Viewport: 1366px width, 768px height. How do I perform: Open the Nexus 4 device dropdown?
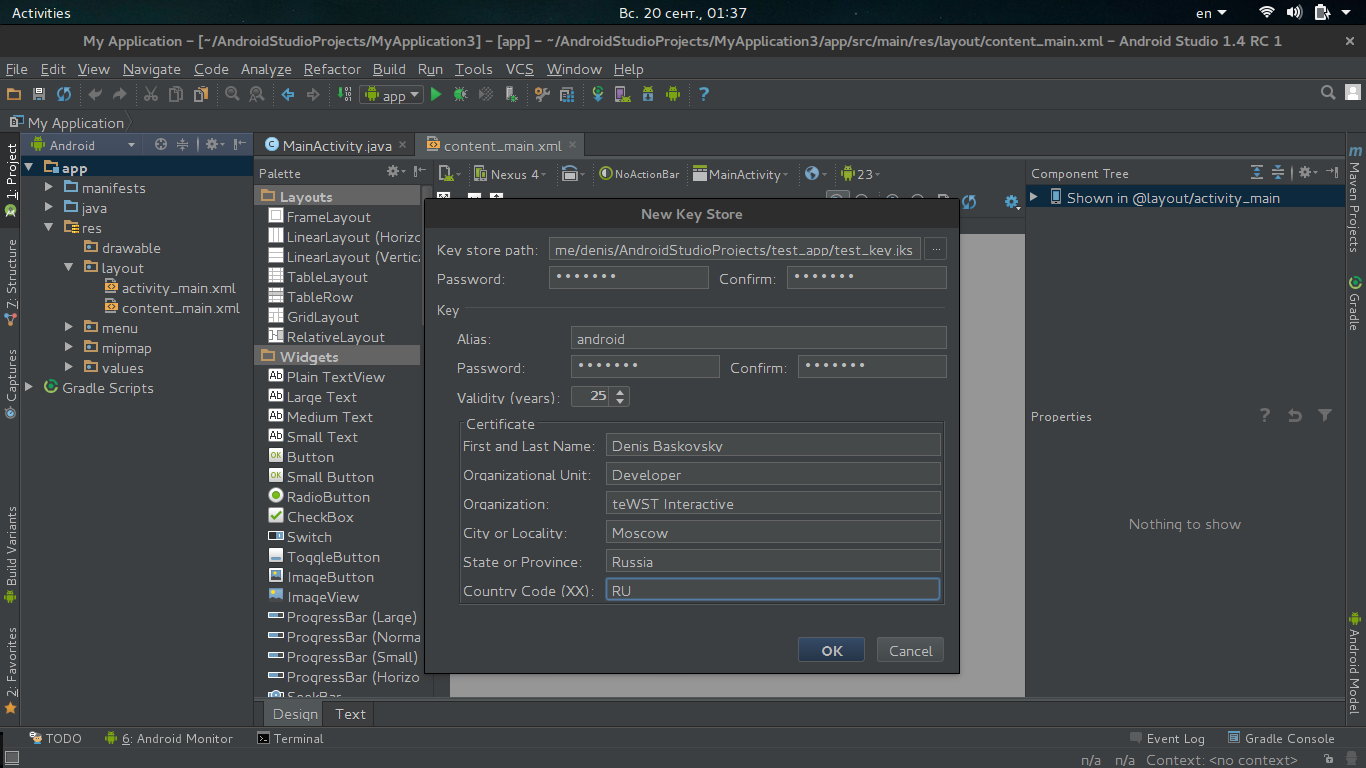tap(510, 174)
